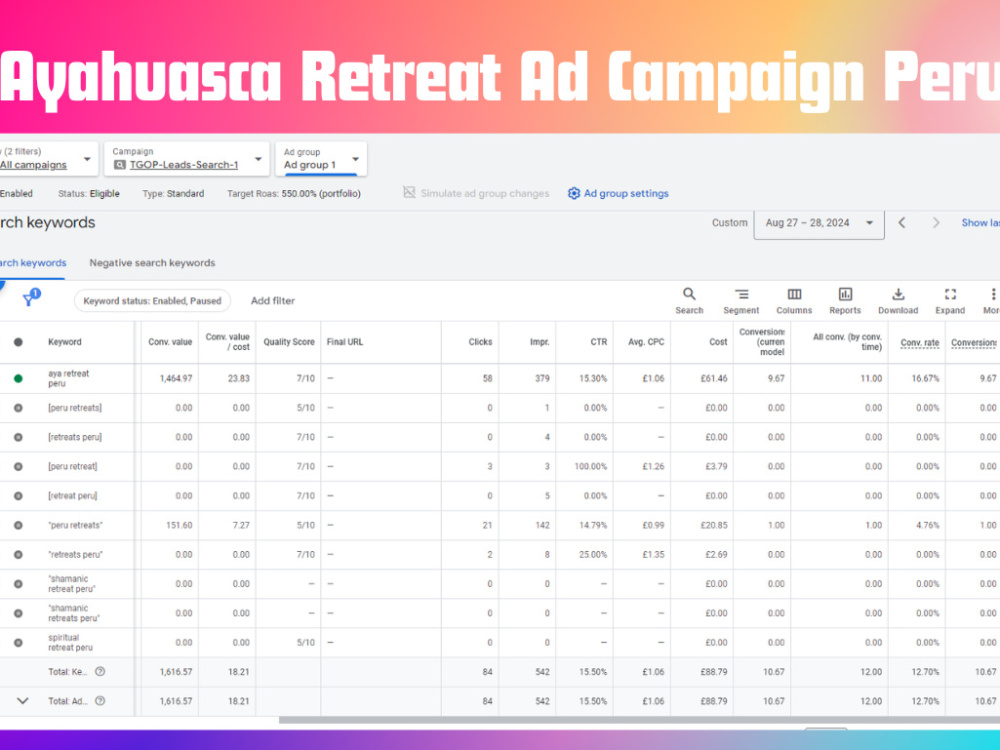Toggle status dot for [peru retreats]

(18, 408)
